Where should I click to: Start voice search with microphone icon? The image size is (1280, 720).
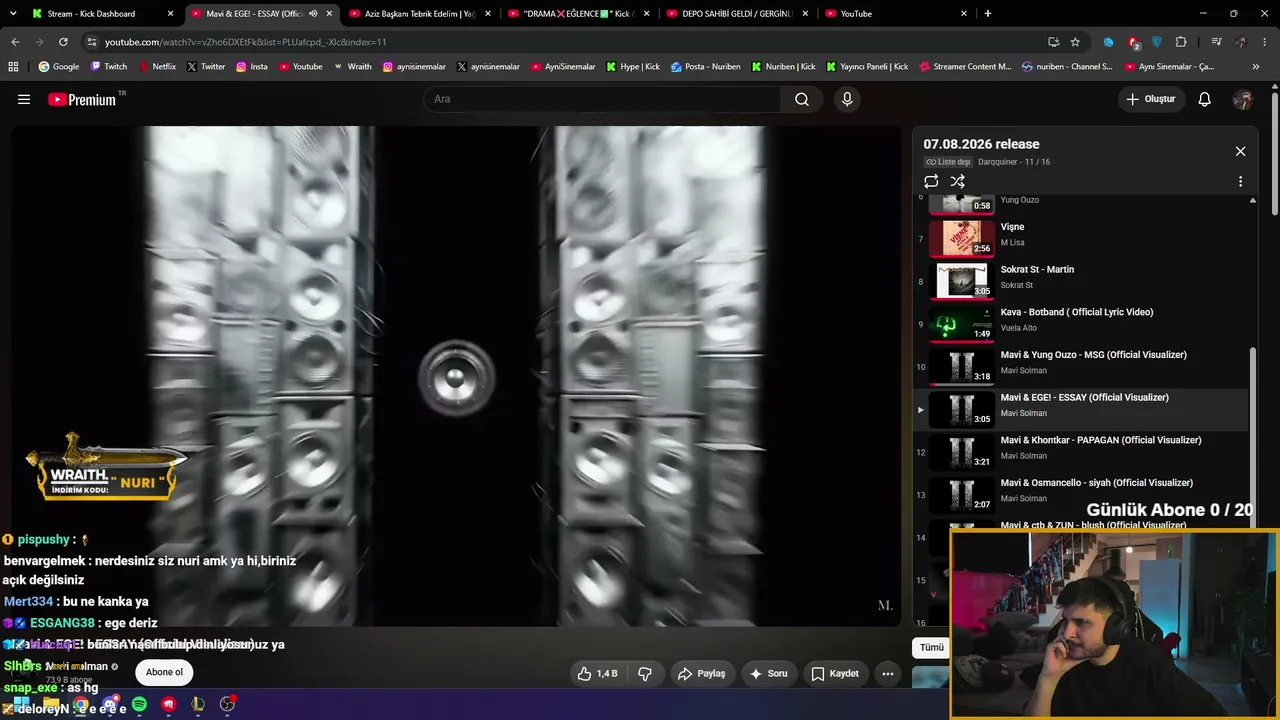847,99
